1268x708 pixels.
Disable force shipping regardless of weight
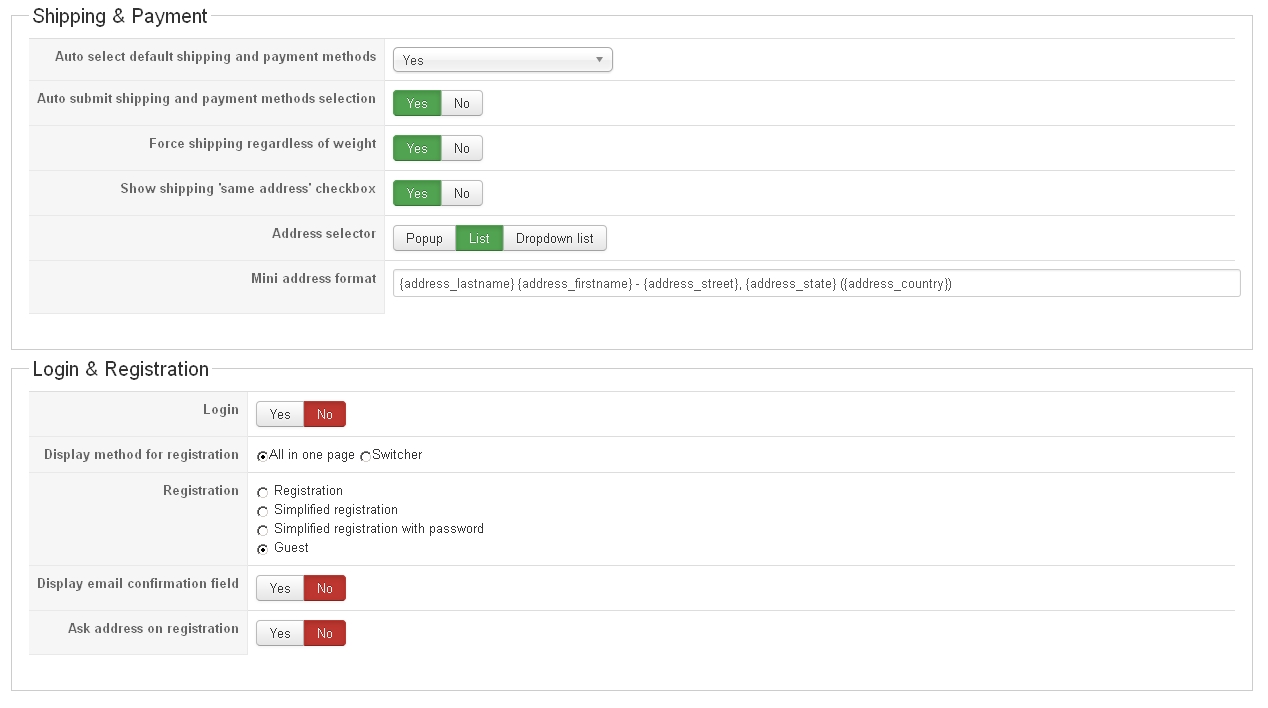tap(461, 149)
